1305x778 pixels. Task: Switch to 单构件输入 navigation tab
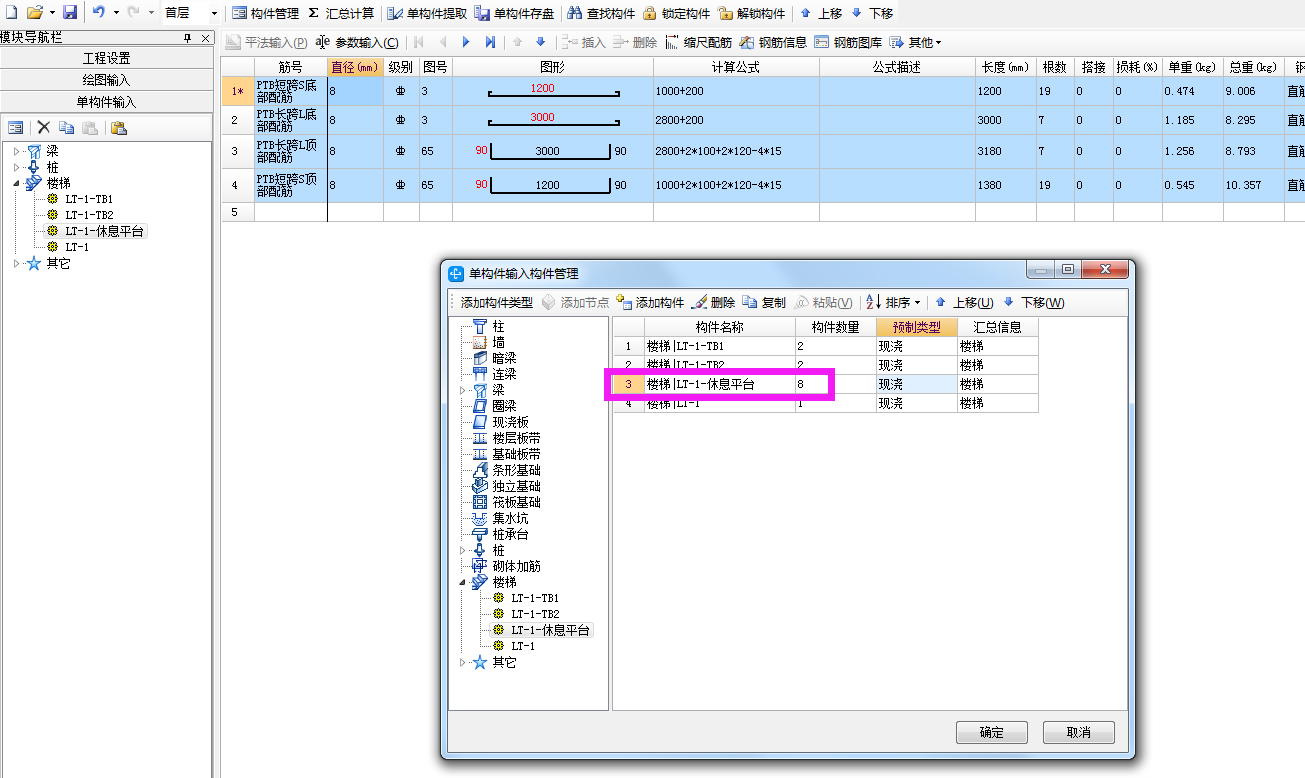[x=106, y=102]
